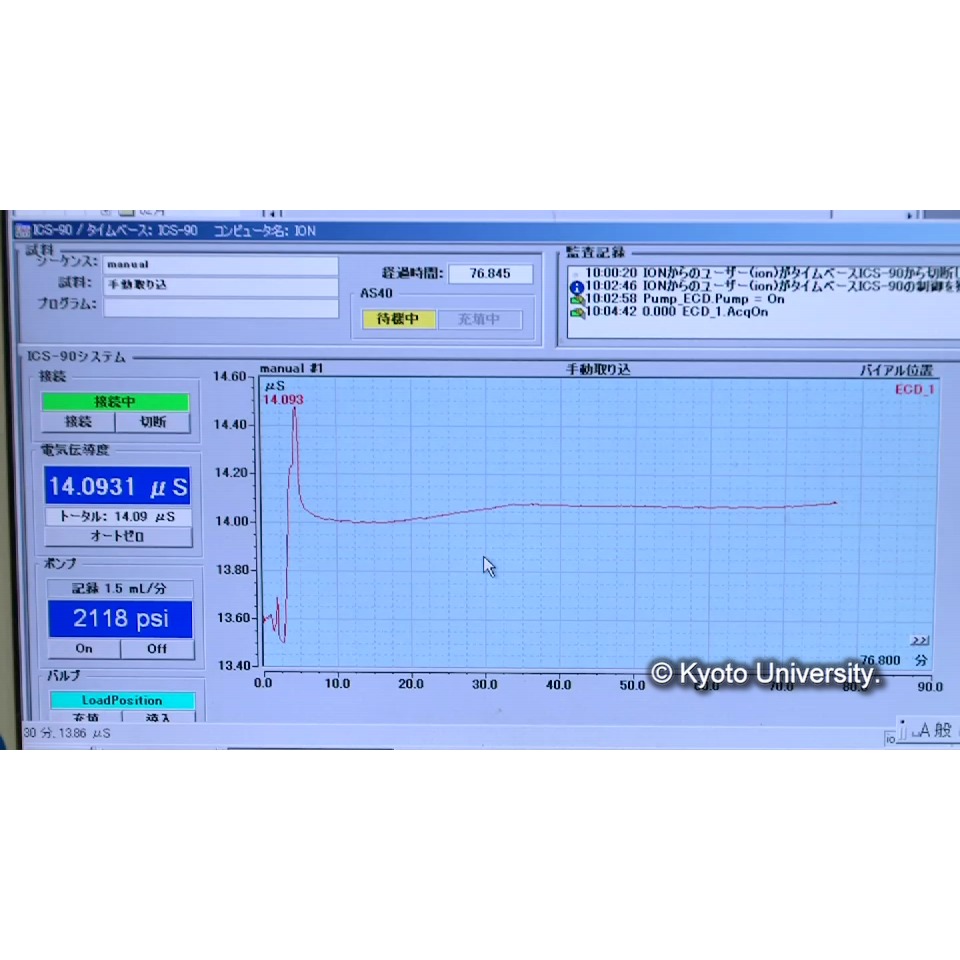The image size is (960, 960).
Task: Select the yellow 待機中 AS40 status
Action: 398,320
